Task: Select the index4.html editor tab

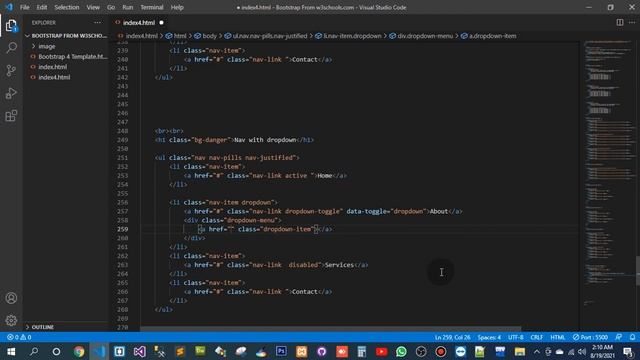Action: [139, 22]
